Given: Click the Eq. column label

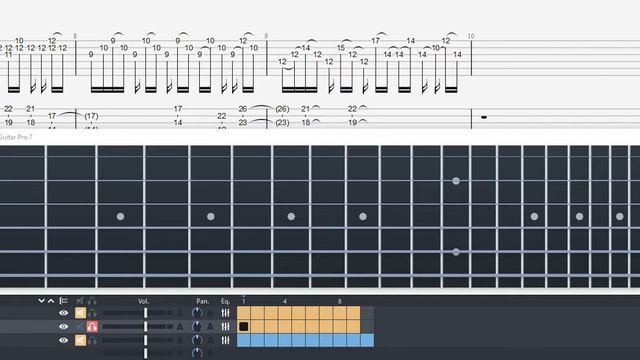Looking at the screenshot, I should 225,301.
